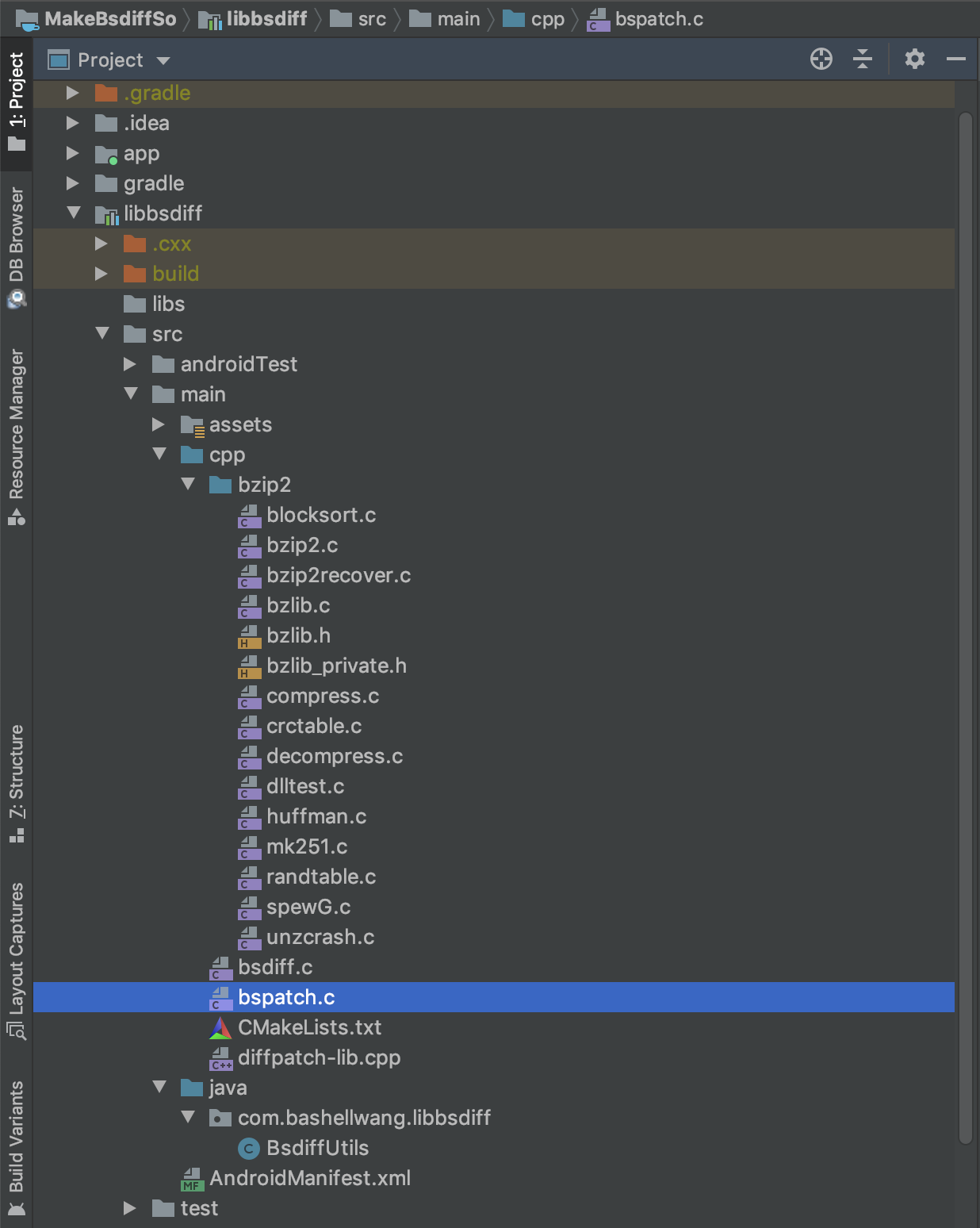Open the Project view switcher dropdown
Image resolution: width=980 pixels, height=1228 pixels.
tap(163, 59)
